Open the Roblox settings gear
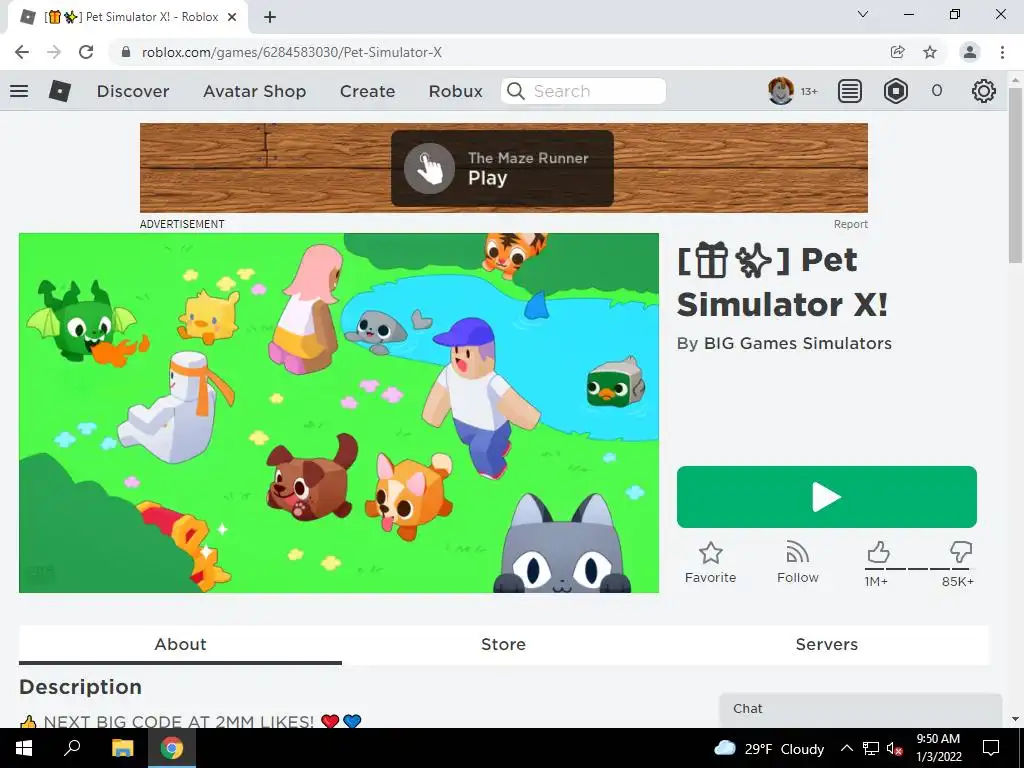This screenshot has height=768, width=1024. [x=984, y=91]
